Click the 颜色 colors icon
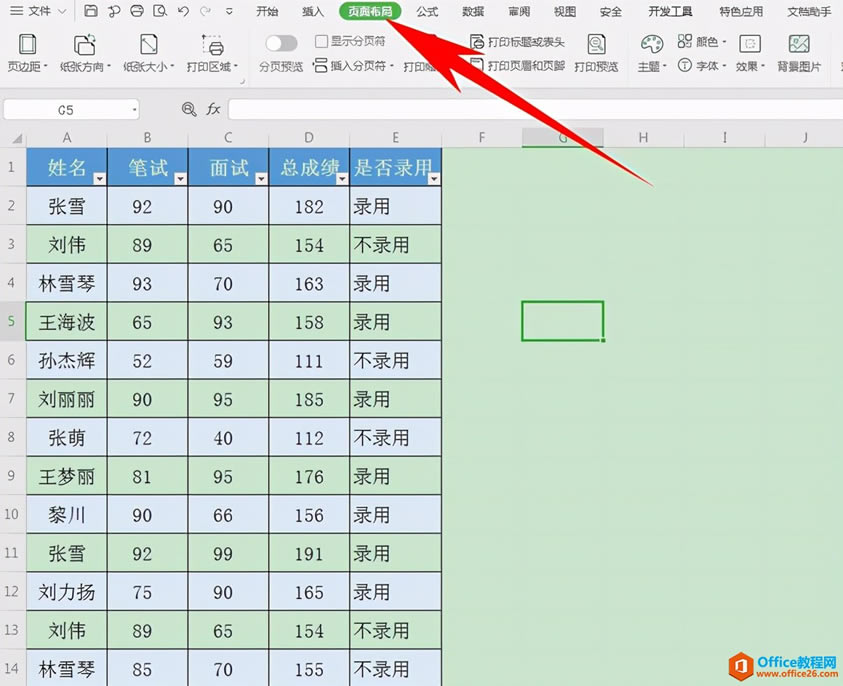Image resolution: width=843 pixels, height=686 pixels. [x=684, y=41]
